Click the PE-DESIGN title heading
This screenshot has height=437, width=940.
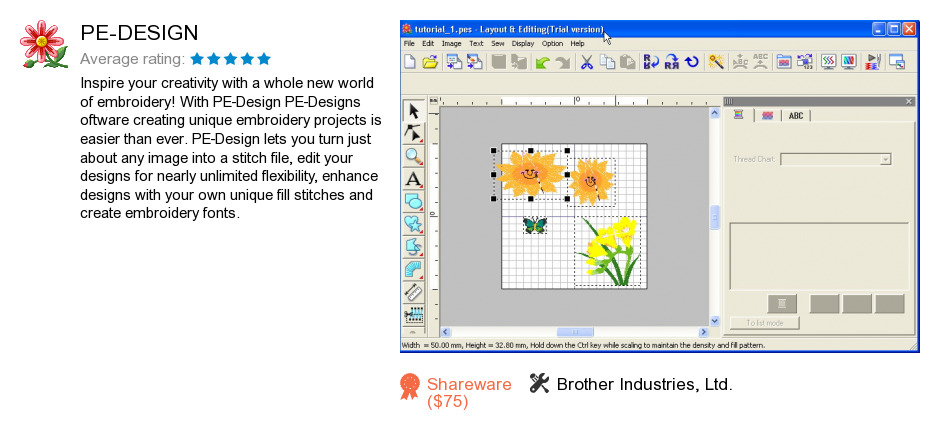click(x=139, y=32)
